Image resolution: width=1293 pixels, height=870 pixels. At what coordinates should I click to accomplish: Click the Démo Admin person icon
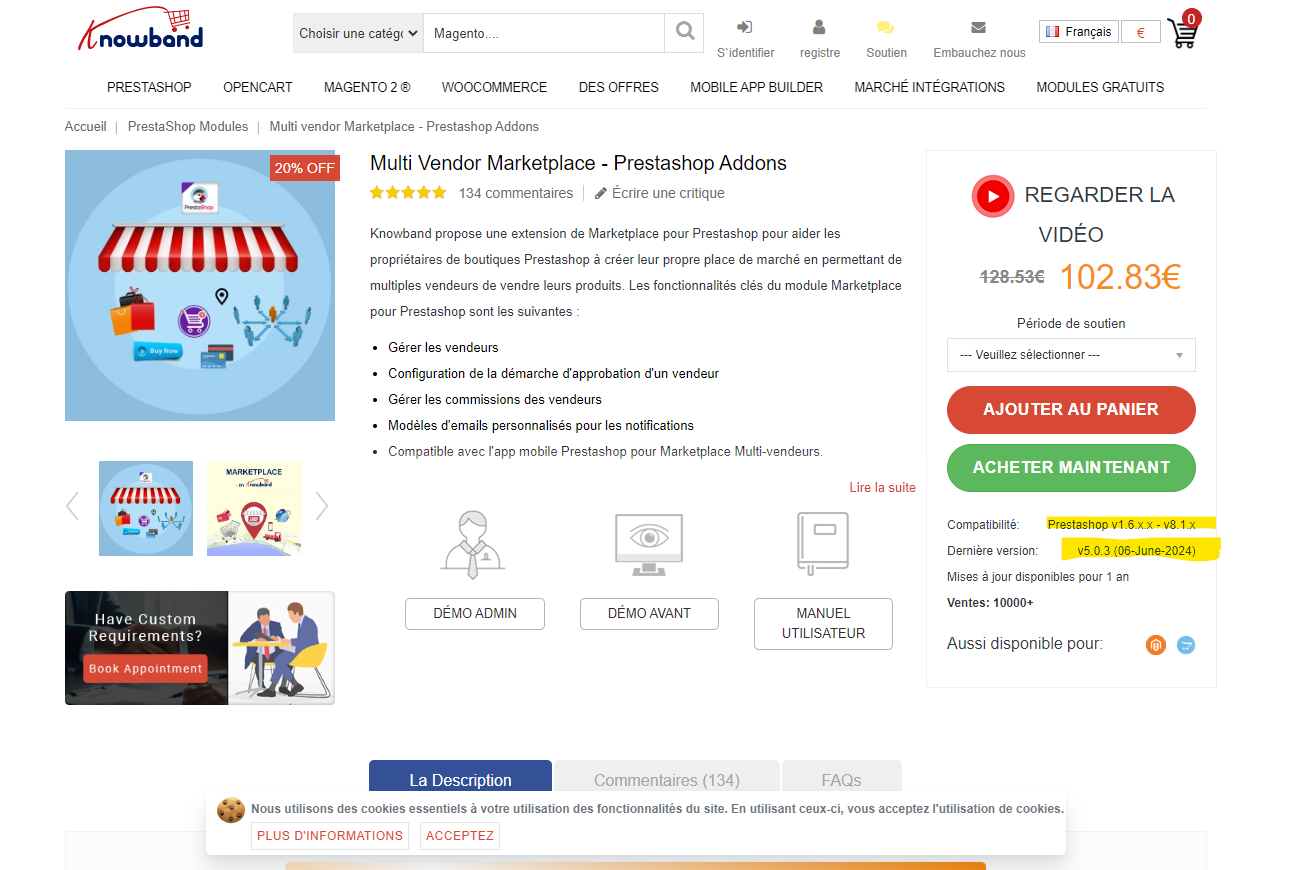[474, 545]
